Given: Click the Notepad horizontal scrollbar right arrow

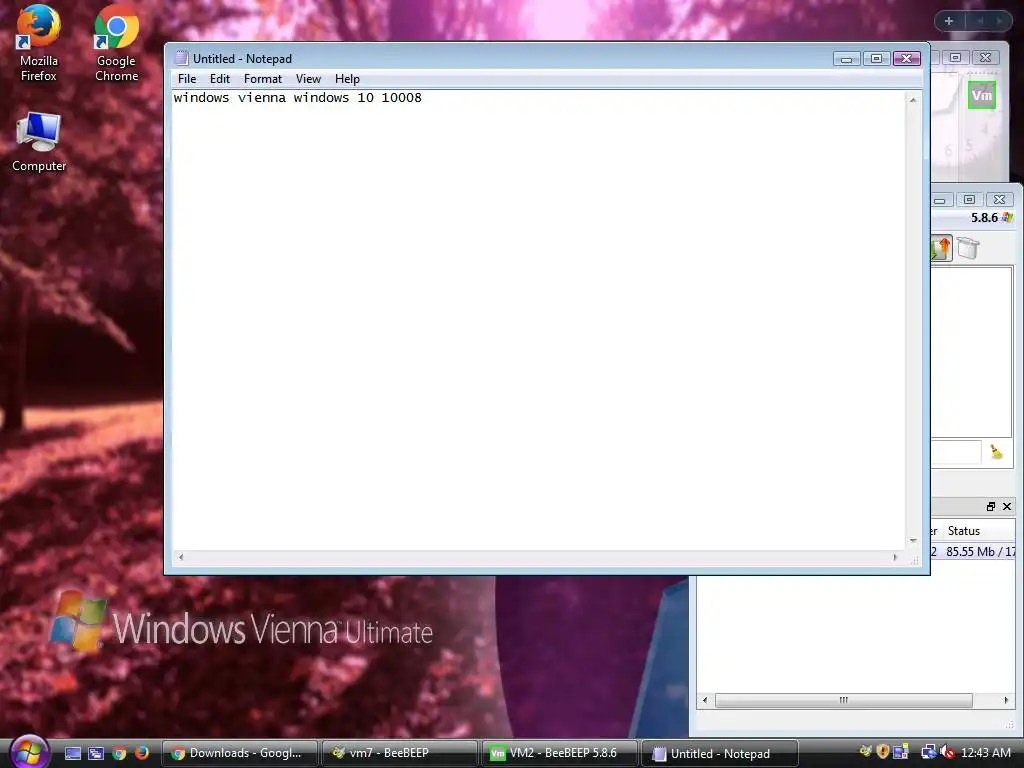Looking at the screenshot, I should pyautogui.click(x=895, y=557).
